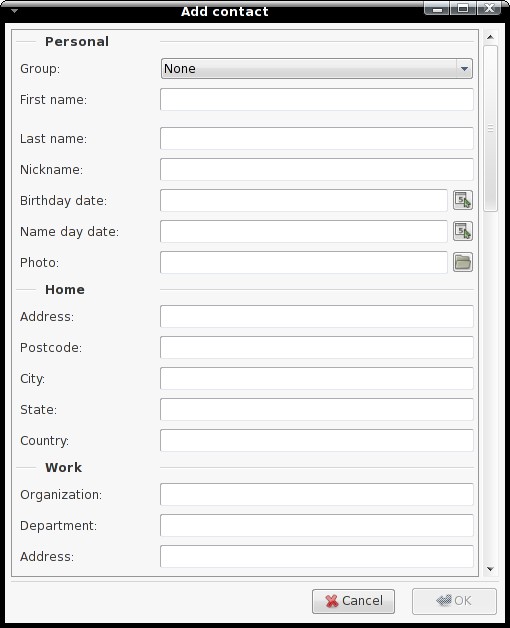510x628 pixels.
Task: Focus the Last name field
Action: (316, 138)
